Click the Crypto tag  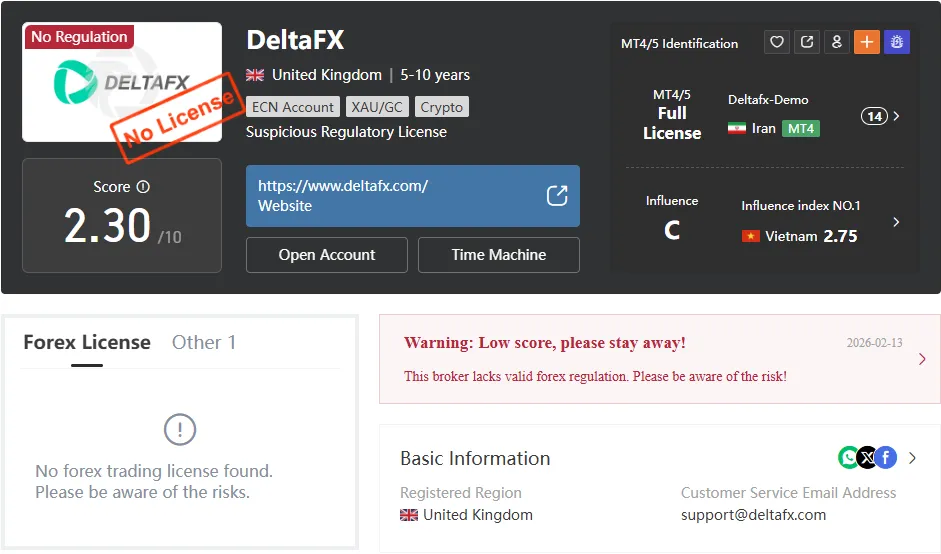pos(442,107)
